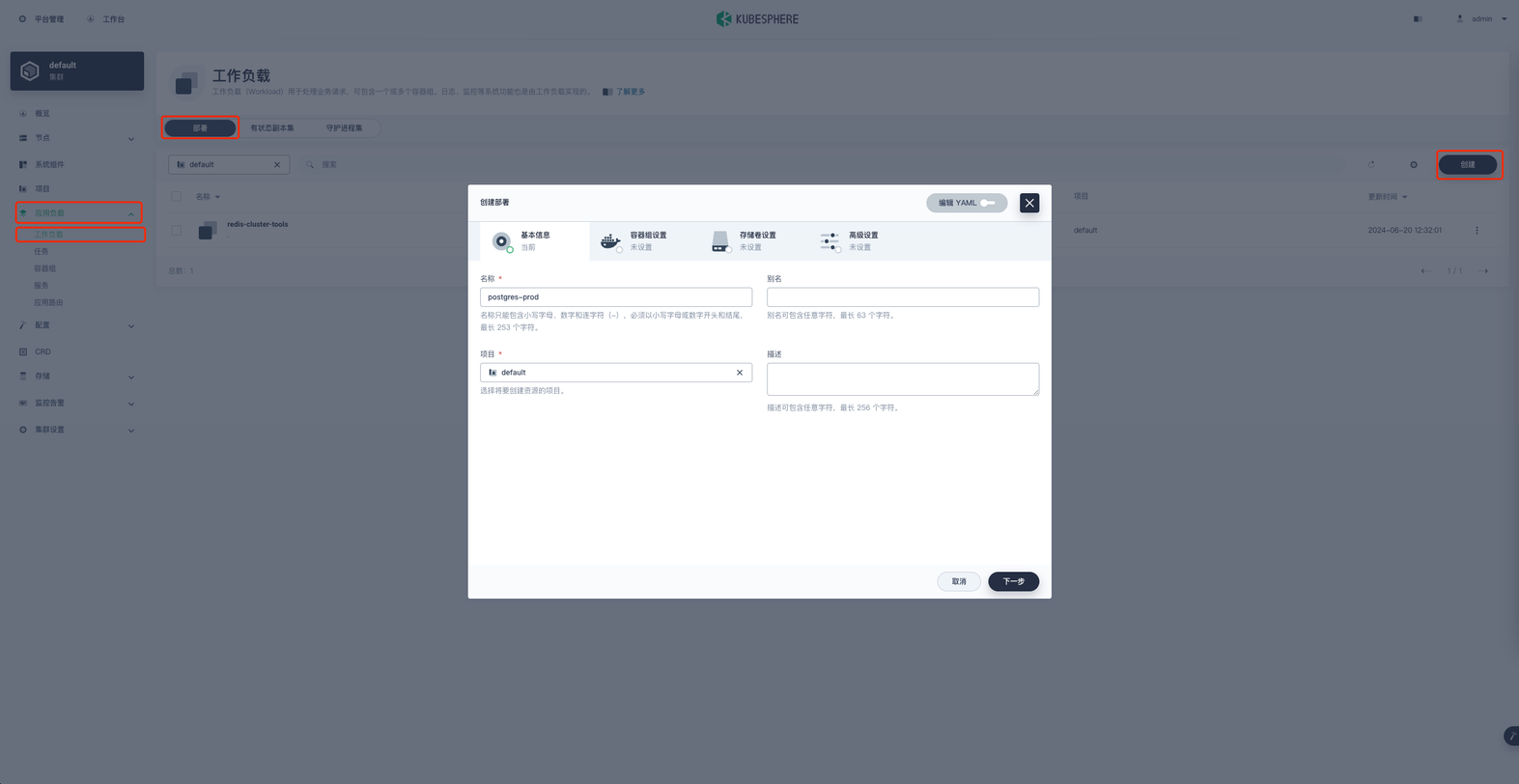Image resolution: width=1519 pixels, height=784 pixels.
Task: Focus the 描述 text area
Action: (x=903, y=379)
